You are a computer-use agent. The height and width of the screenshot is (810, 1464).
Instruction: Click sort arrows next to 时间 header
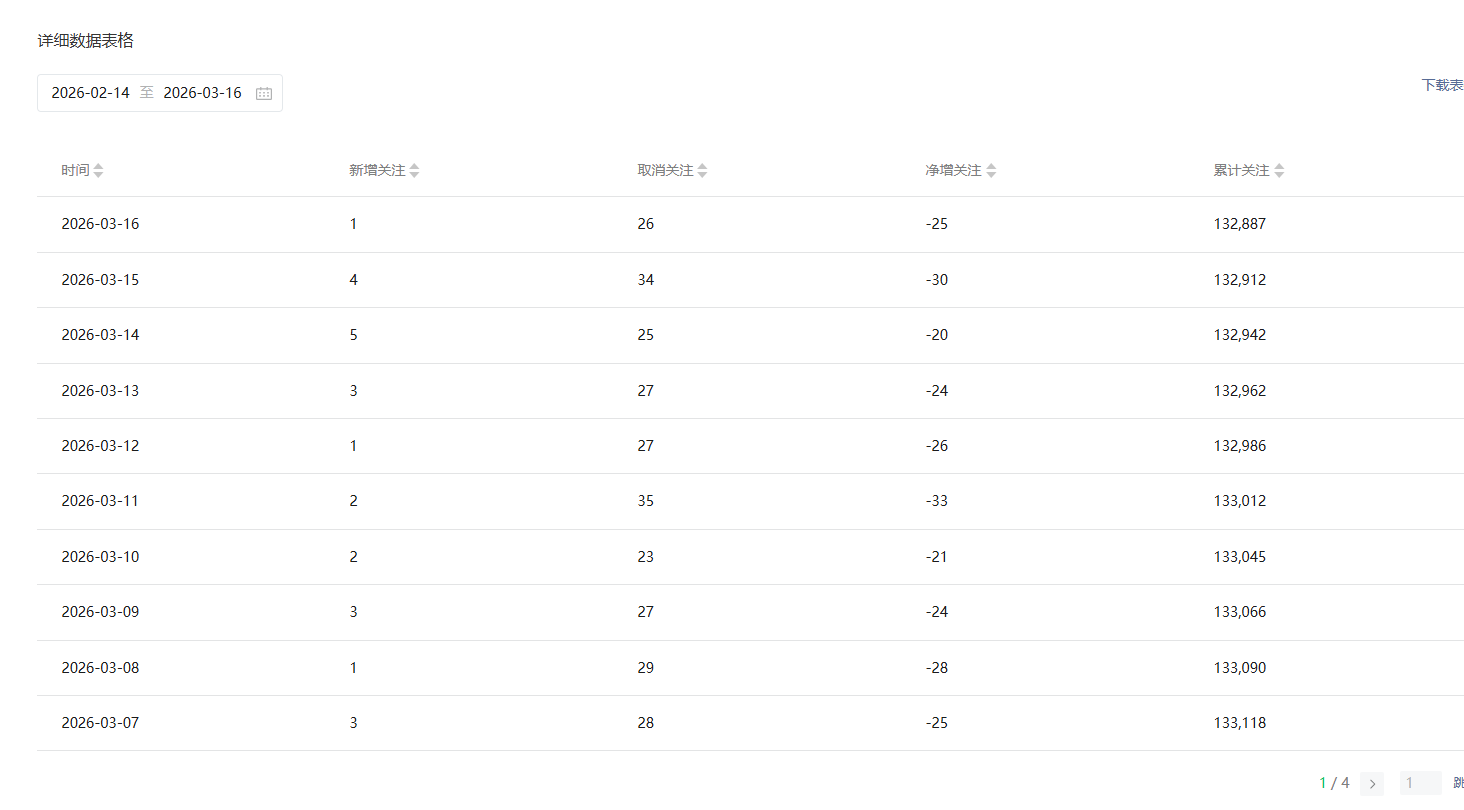[x=98, y=171]
